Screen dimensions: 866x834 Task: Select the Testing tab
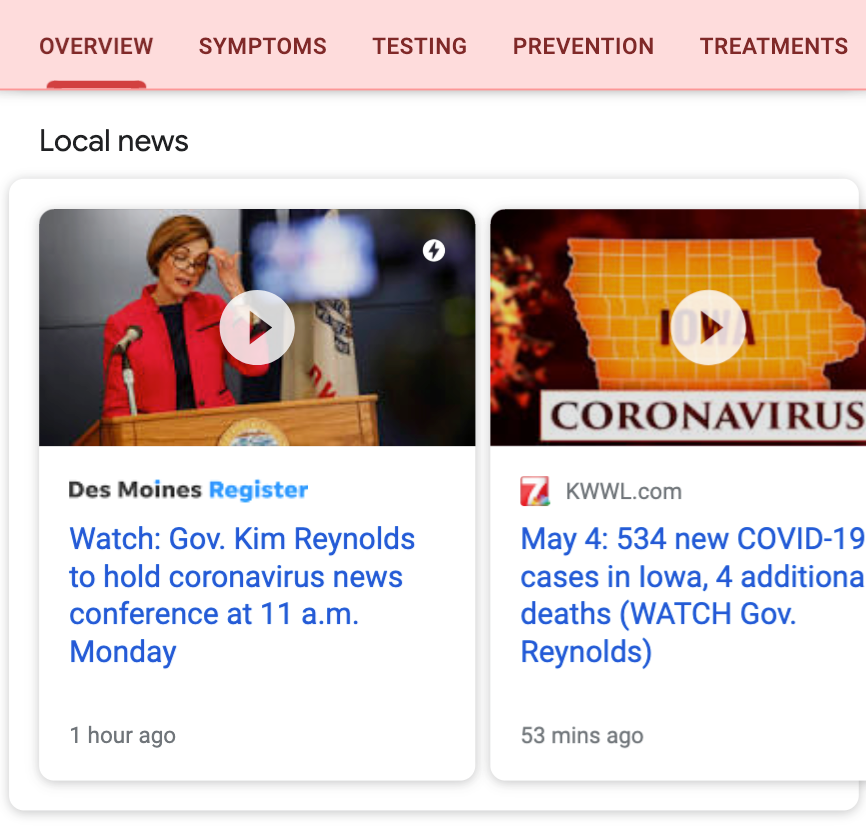420,46
